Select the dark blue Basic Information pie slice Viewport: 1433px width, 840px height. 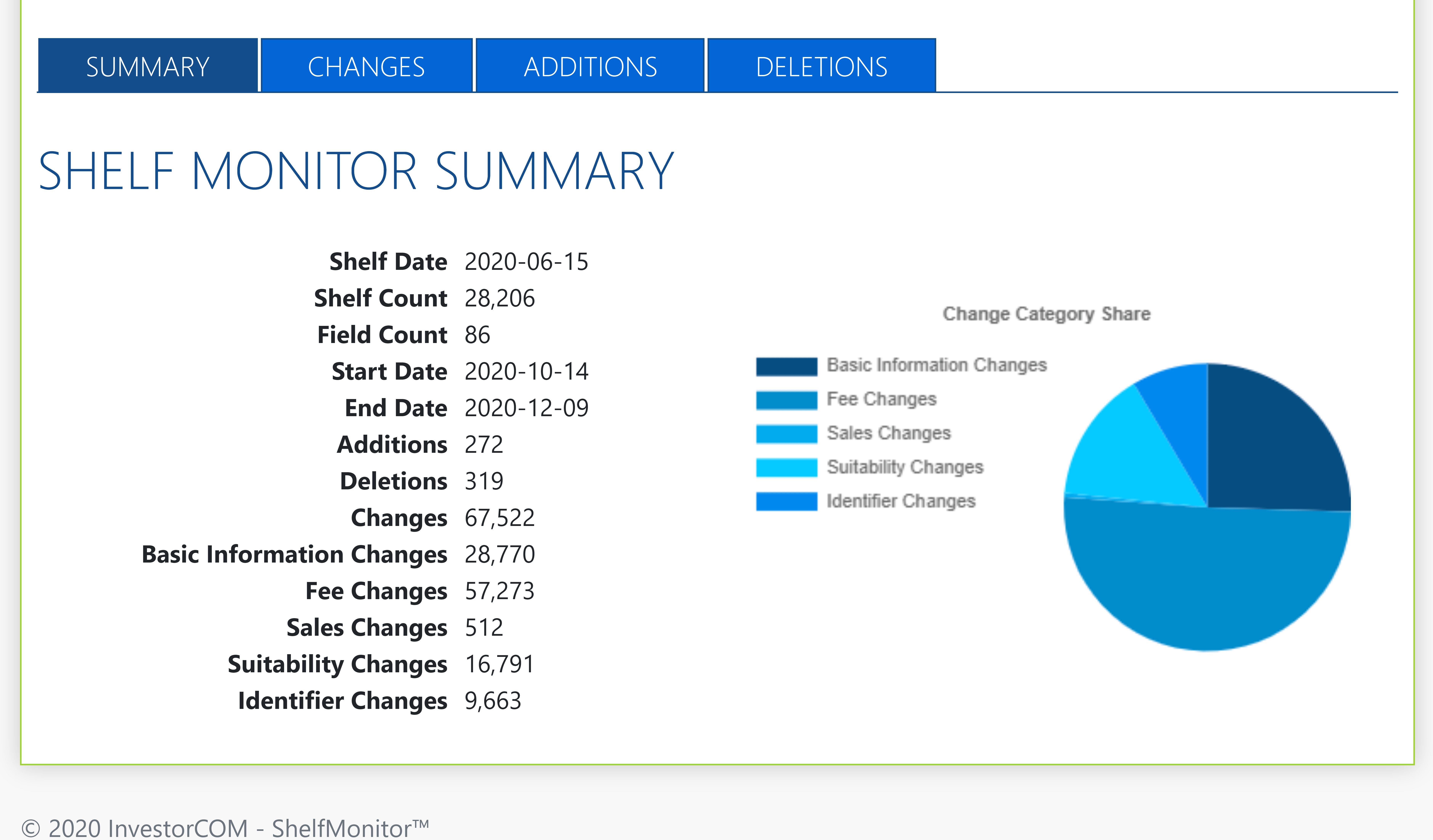(1274, 444)
